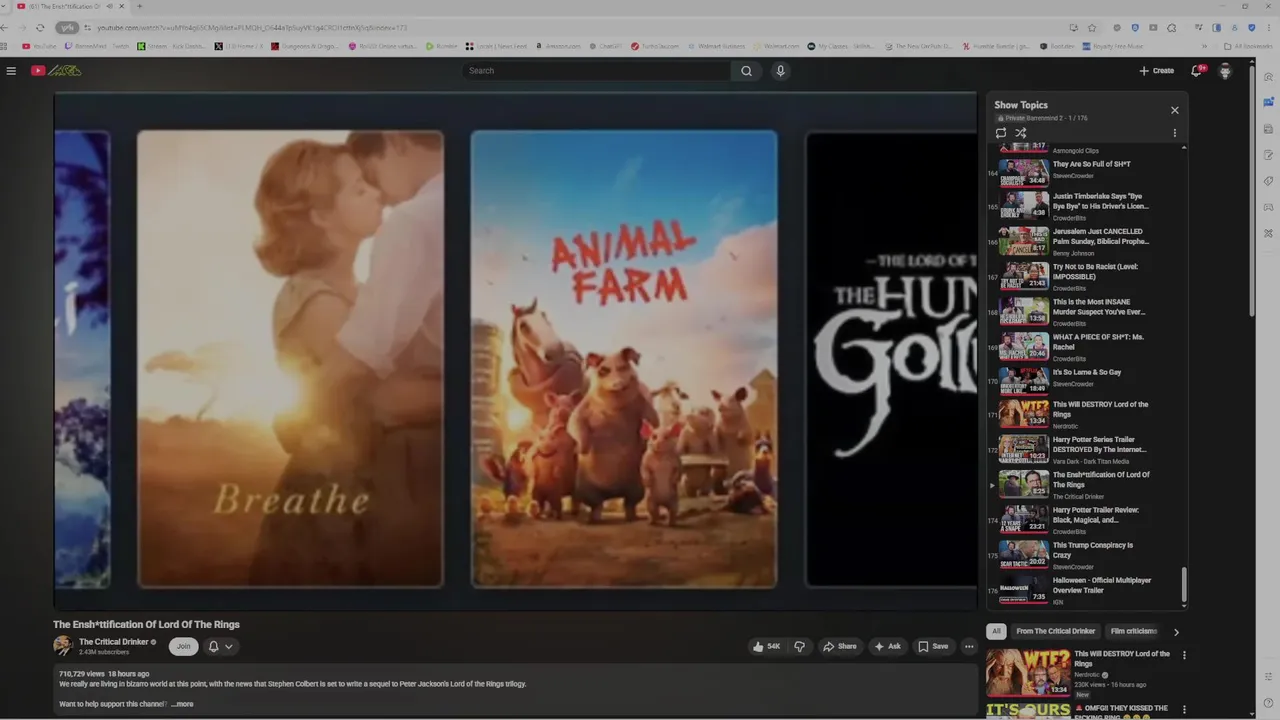
Task: Select 'WHAT A PIECE OF SH*T: Ms. Rachel'
Action: click(x=1085, y=346)
